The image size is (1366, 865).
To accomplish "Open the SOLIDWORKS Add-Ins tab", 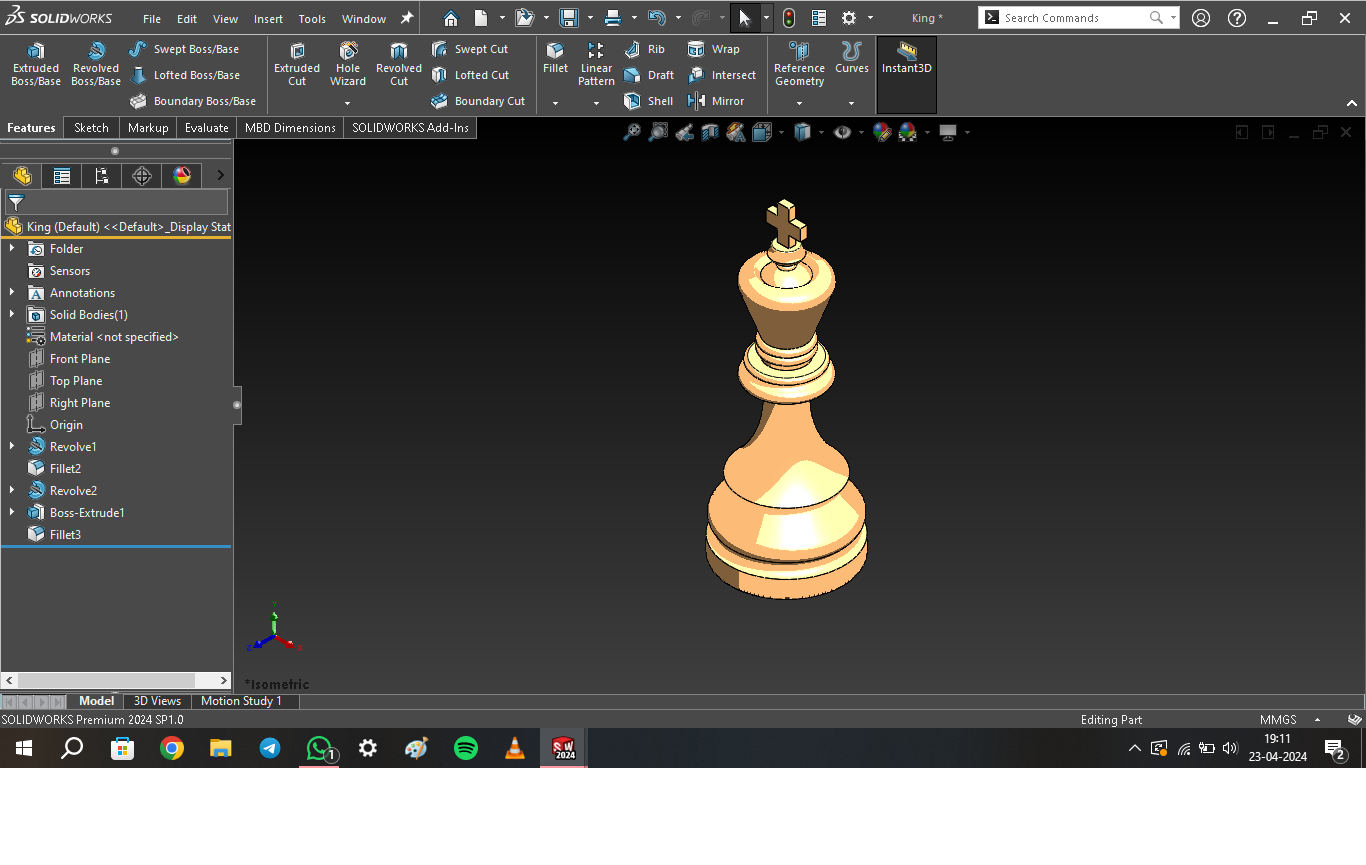I will point(410,128).
